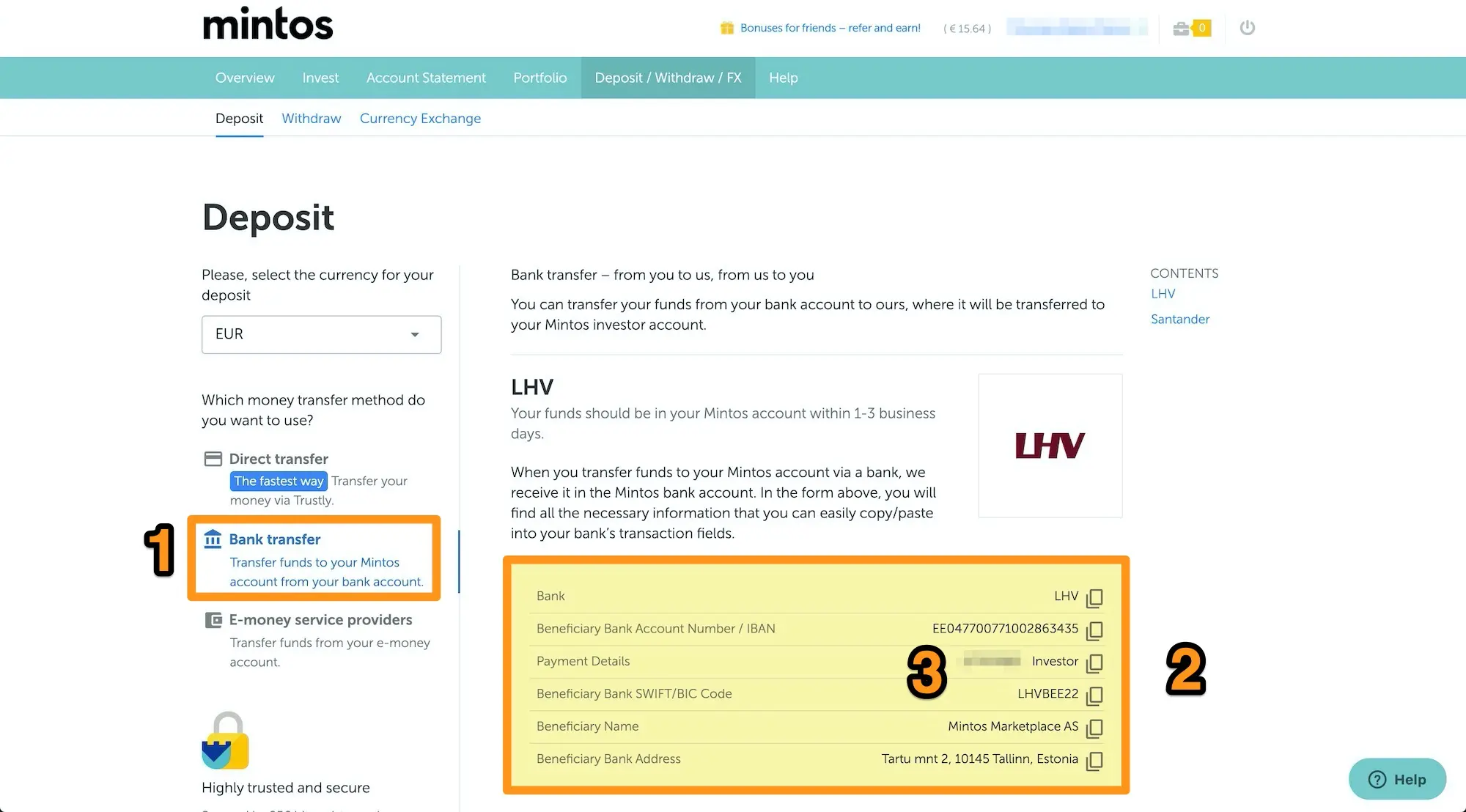Image resolution: width=1466 pixels, height=812 pixels.
Task: Click the LHVBEE22 code text
Action: point(1047,694)
